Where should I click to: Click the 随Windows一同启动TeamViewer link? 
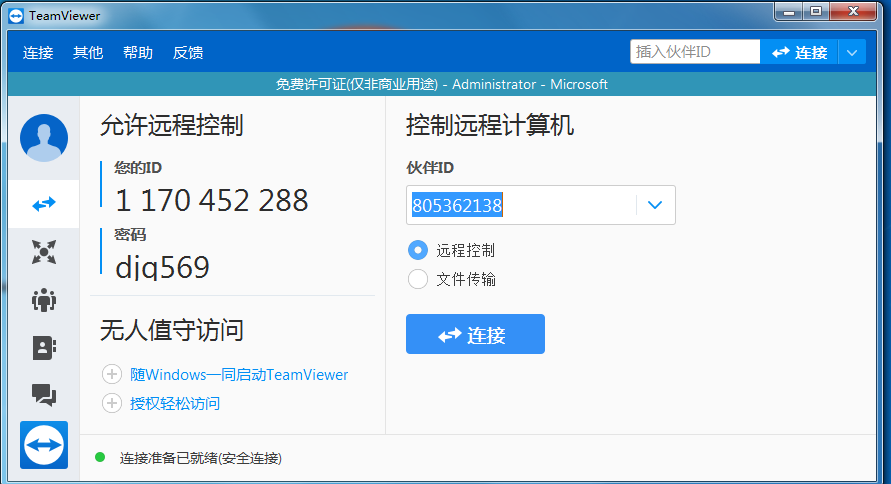click(239, 375)
